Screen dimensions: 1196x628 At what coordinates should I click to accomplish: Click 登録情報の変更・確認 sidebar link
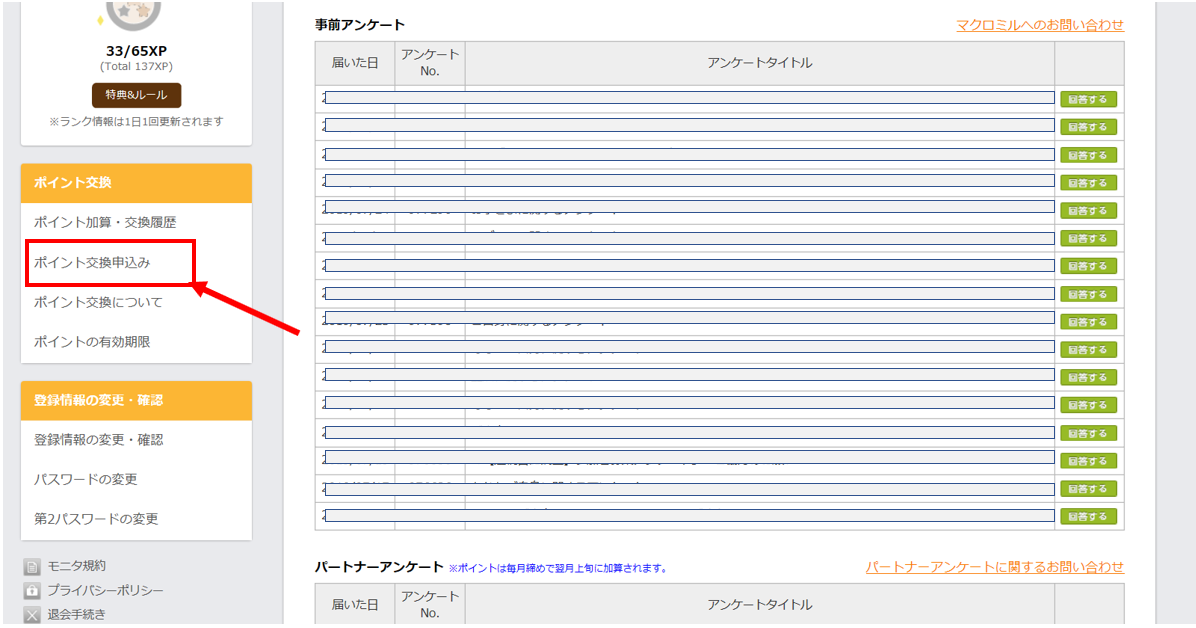[x=98, y=440]
